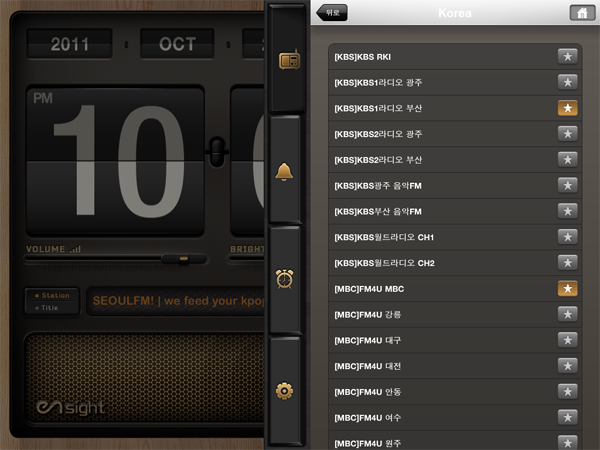This screenshot has height=450, width=600.
Task: Select station [MBC]FM4U 대전
Action: point(455,366)
